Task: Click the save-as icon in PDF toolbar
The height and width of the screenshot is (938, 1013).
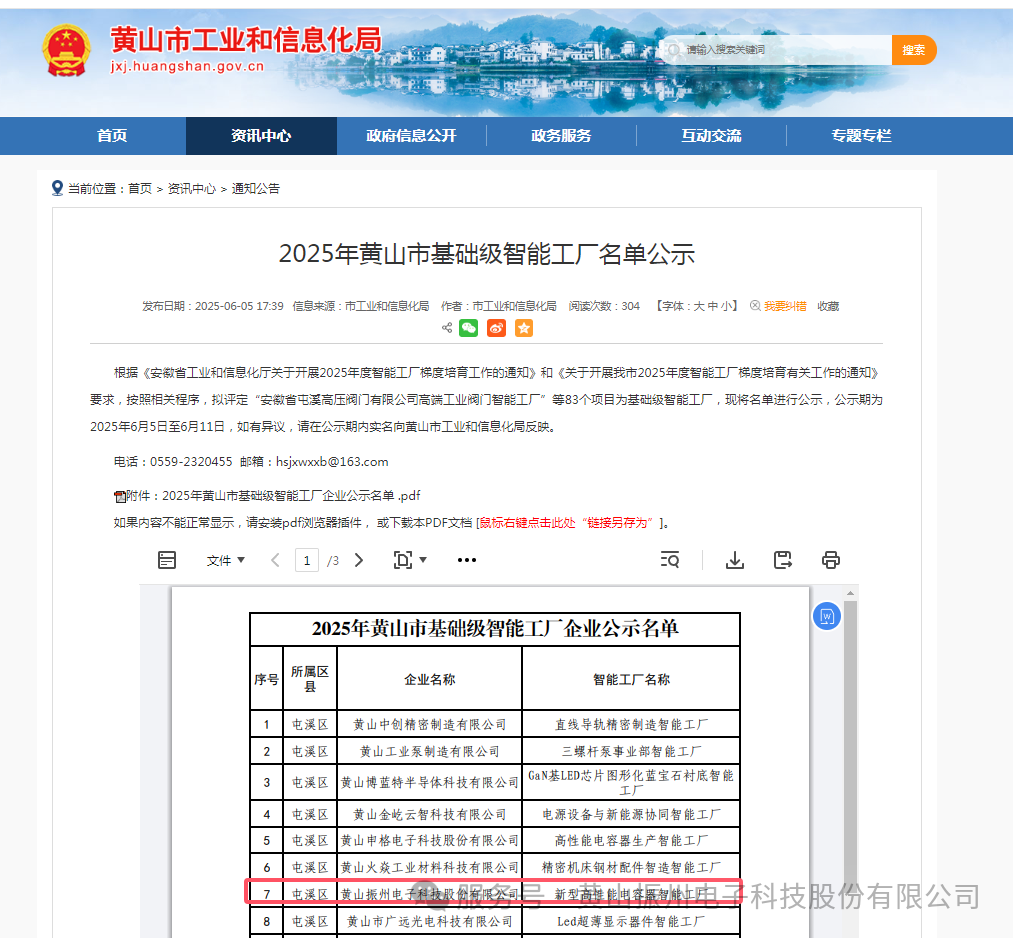Action: pyautogui.click(x=782, y=560)
